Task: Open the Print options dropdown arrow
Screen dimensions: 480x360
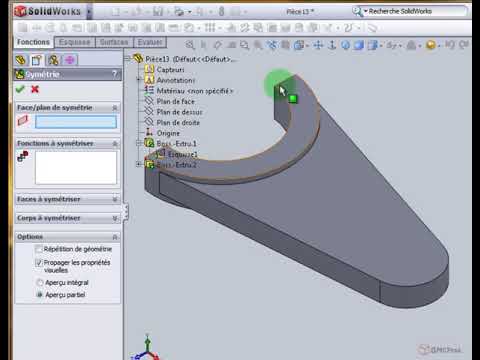Action: click(x=189, y=12)
